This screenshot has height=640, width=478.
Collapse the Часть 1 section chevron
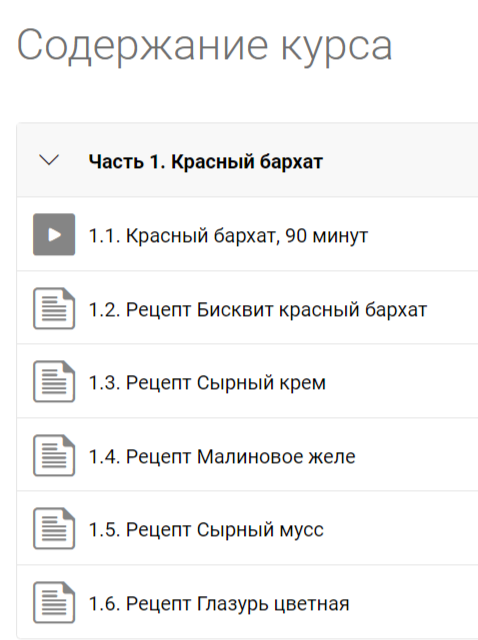click(49, 160)
